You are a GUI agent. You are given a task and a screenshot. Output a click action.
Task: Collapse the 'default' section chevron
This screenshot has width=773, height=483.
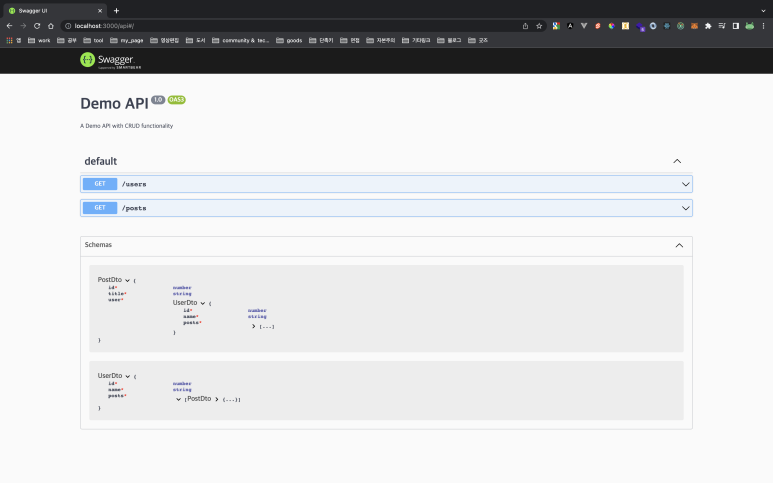[x=677, y=161]
